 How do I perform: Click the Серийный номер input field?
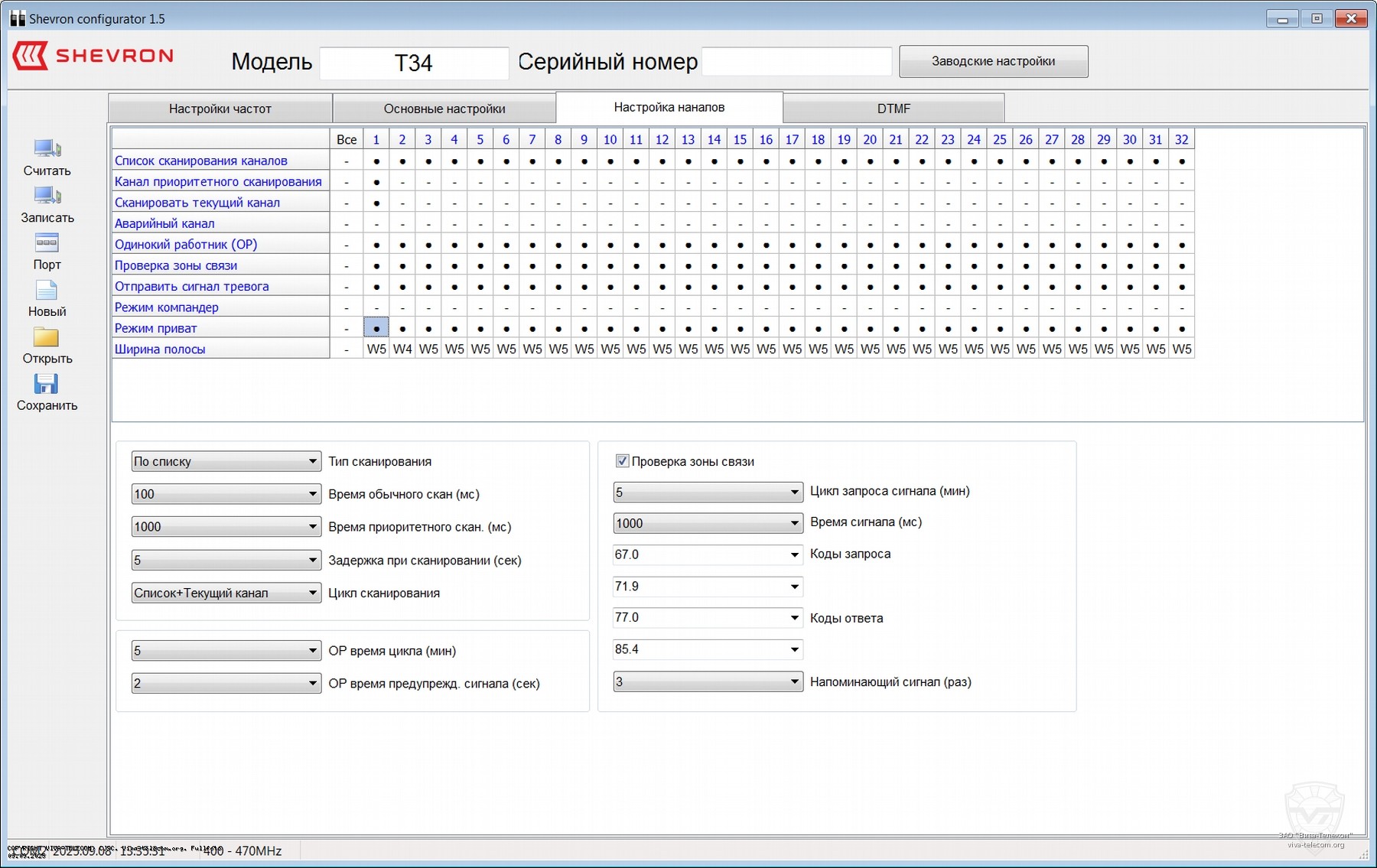point(796,62)
